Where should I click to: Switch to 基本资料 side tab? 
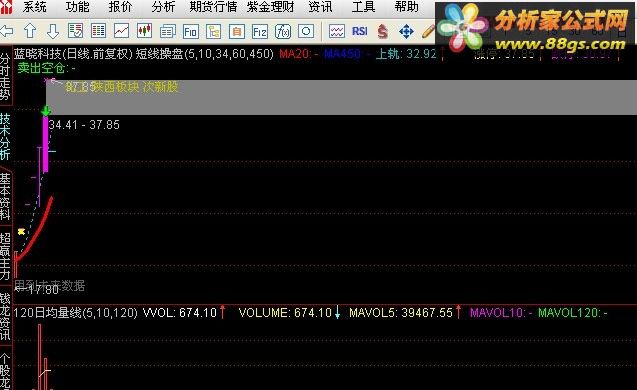click(5, 196)
